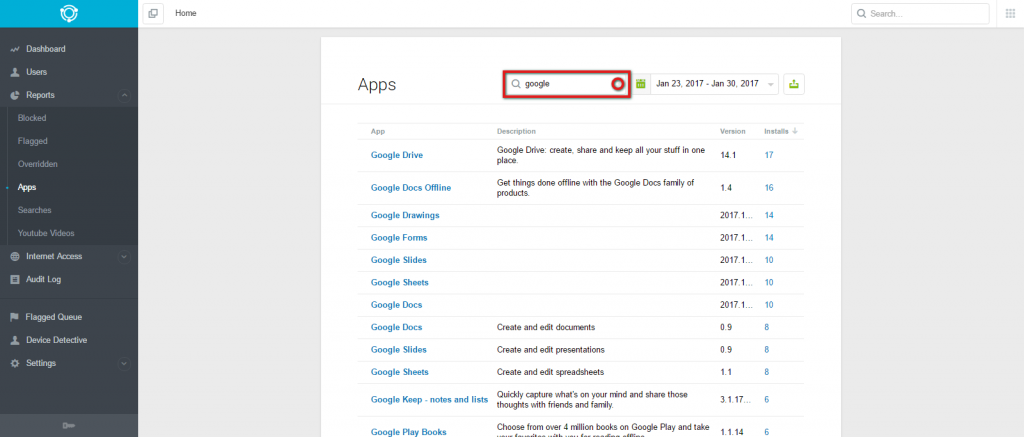Click the Version column header

[x=732, y=131]
